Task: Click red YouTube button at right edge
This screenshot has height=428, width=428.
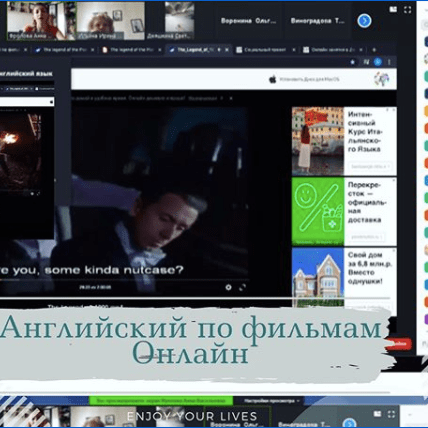Action: coord(399,344)
